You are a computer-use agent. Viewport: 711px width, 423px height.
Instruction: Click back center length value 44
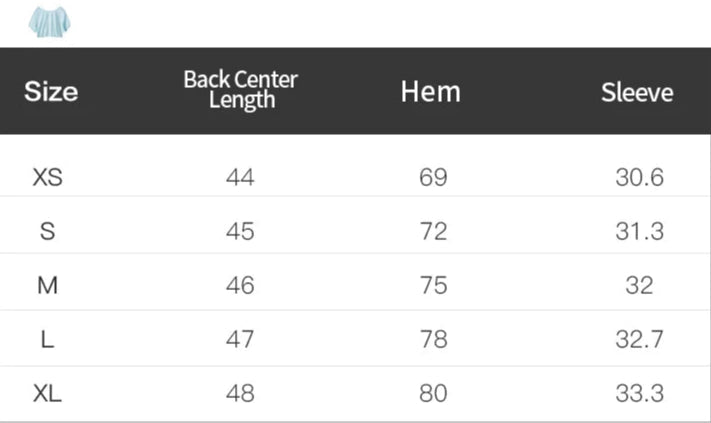[x=240, y=178]
